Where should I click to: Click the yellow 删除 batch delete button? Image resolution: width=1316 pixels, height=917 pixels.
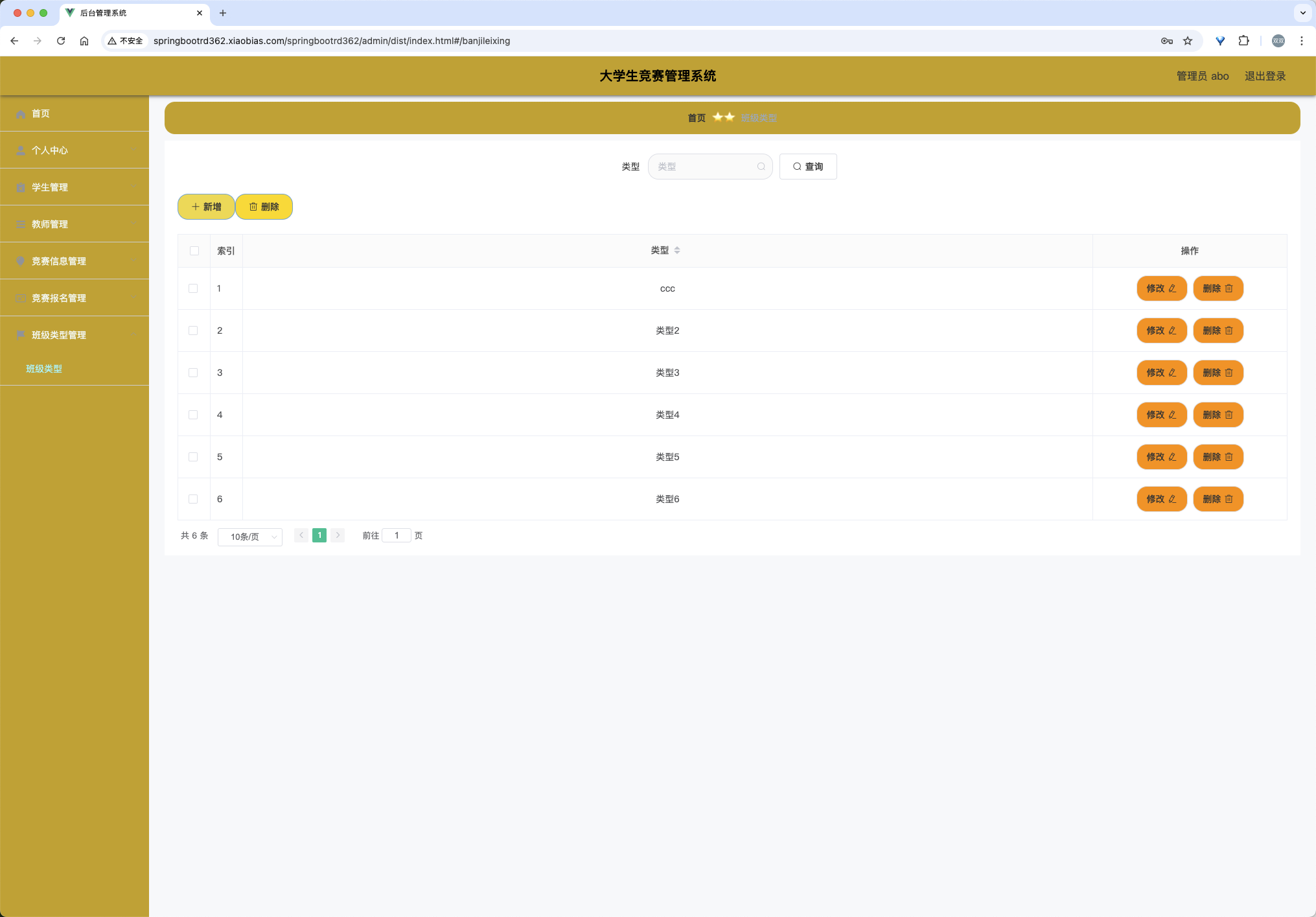click(264, 207)
